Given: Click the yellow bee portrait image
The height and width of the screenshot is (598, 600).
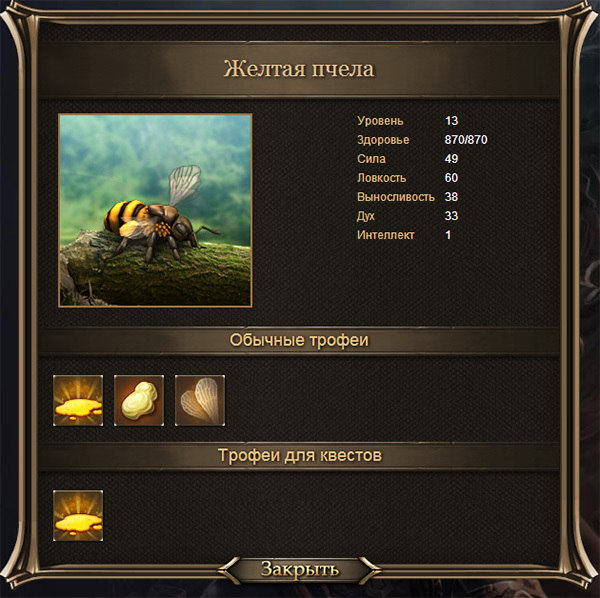Looking at the screenshot, I should (155, 210).
